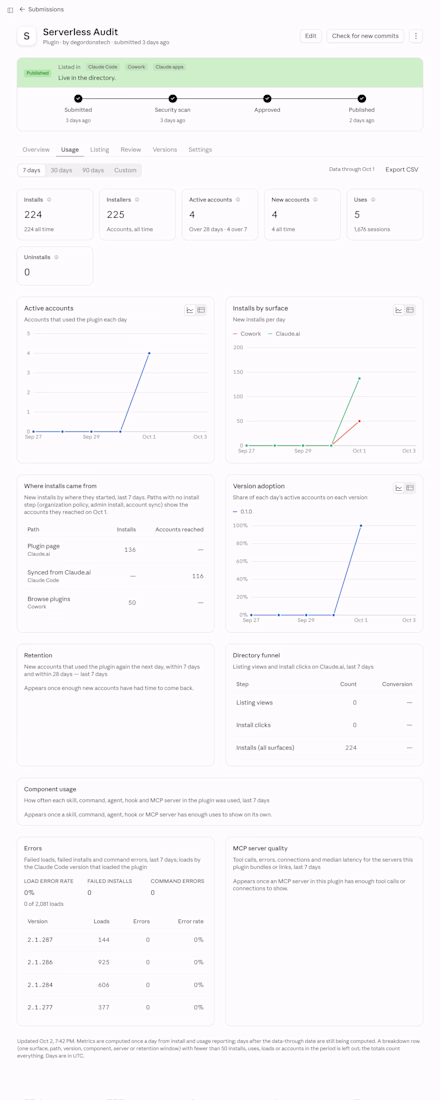The image size is (440, 1100).
Task: Click the Oct 1 Active accounts data point
Action: coord(149,353)
